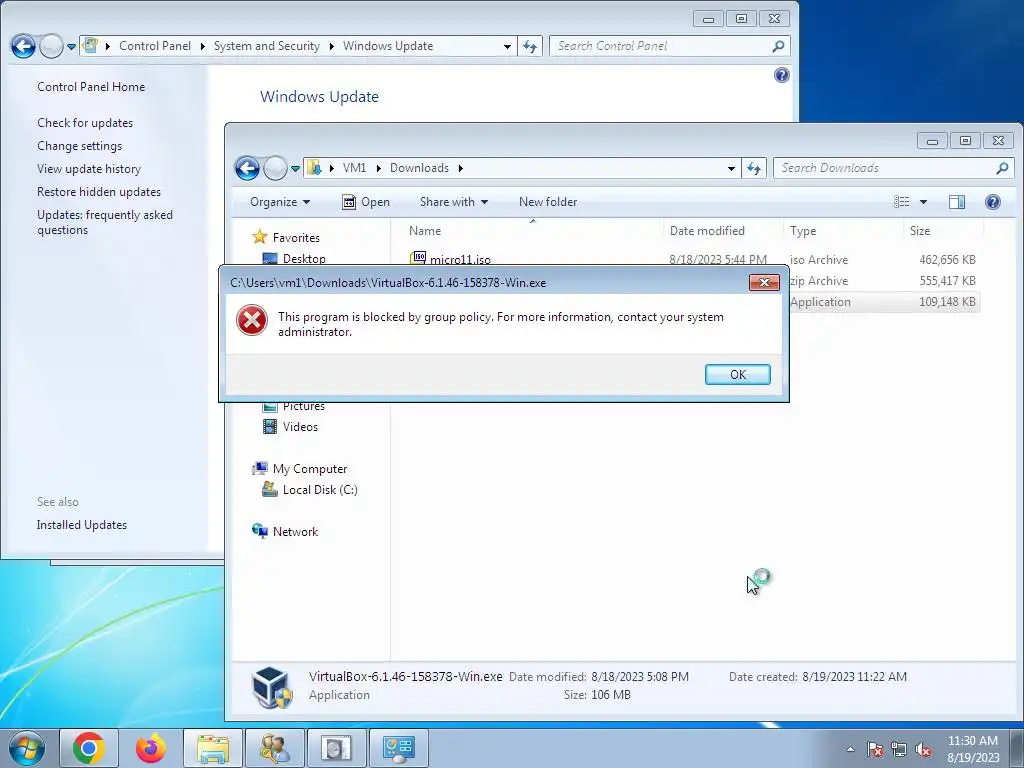Open Pictures library in navigation pane
Viewport: 1024px width, 768px height.
click(x=304, y=406)
